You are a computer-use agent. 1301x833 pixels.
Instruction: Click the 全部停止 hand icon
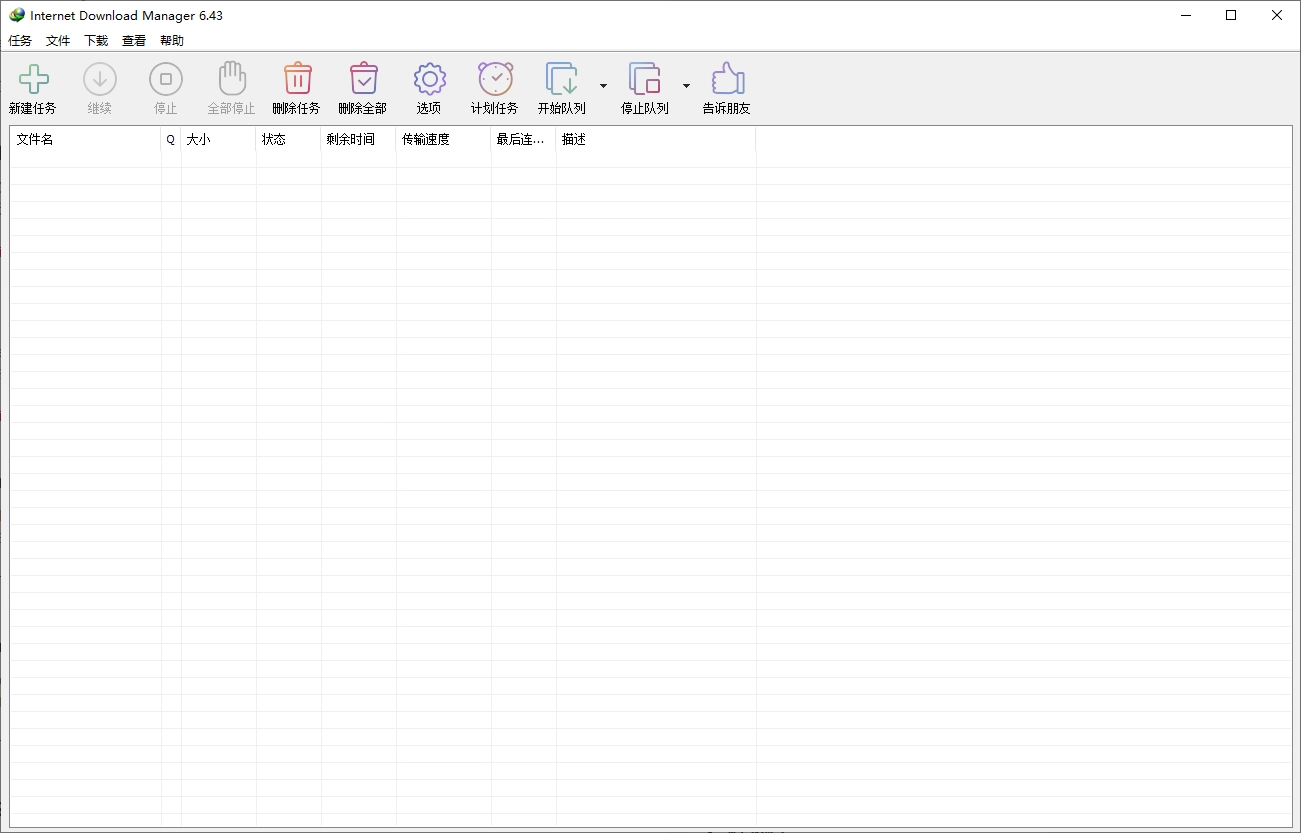[x=232, y=78]
